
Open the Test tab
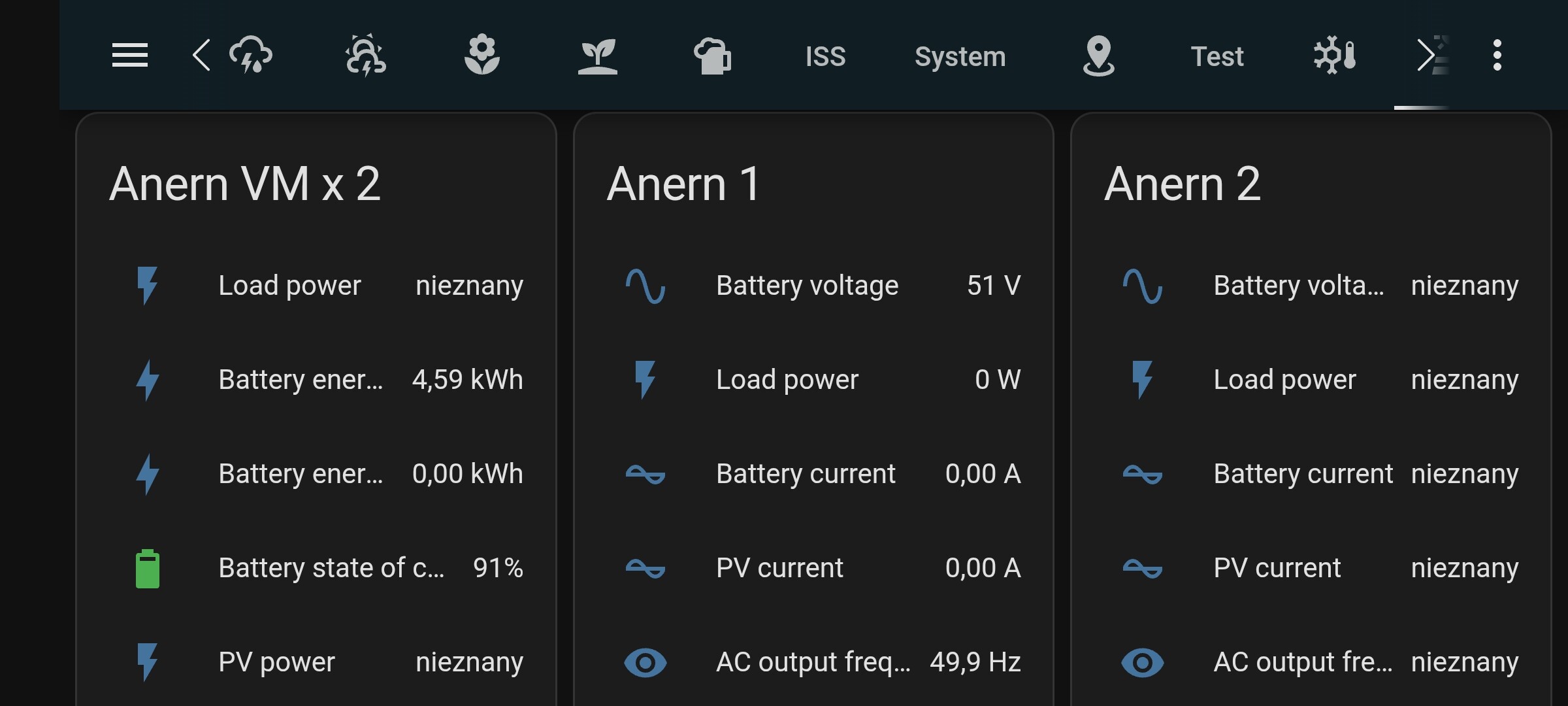[x=1217, y=56]
